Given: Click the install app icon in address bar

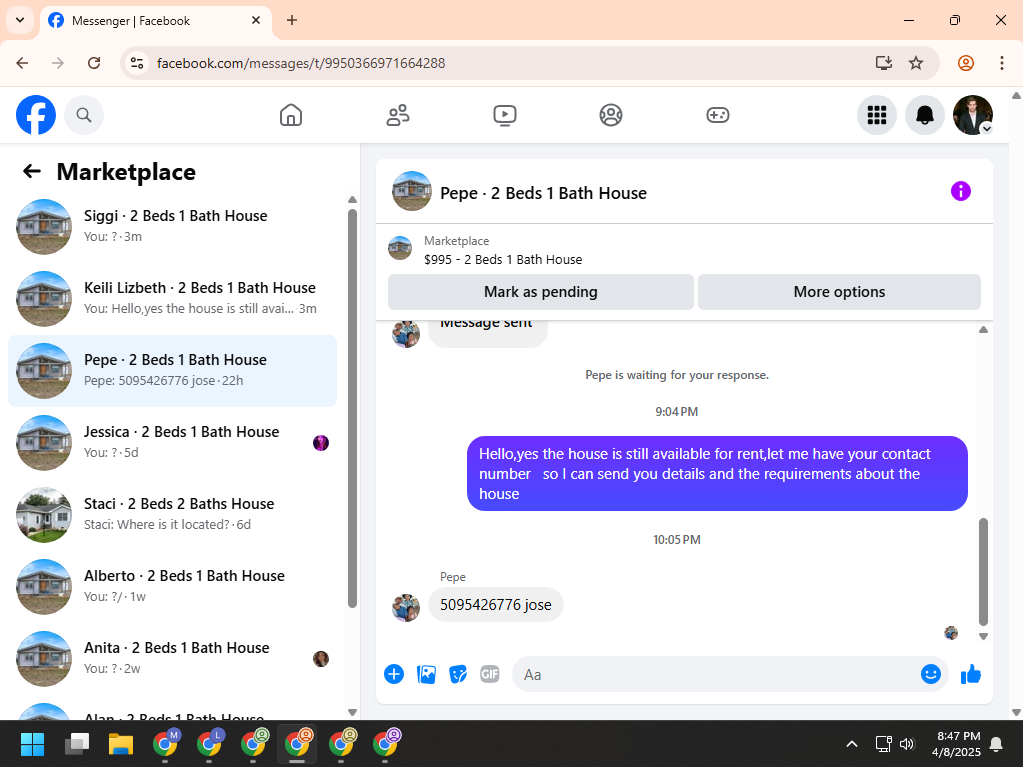Looking at the screenshot, I should coord(883,63).
